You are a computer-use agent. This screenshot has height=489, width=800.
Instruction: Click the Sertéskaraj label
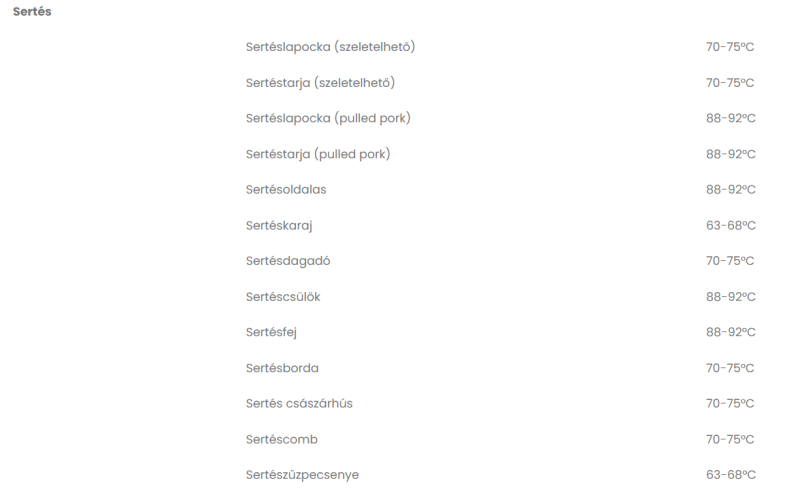[279, 226]
